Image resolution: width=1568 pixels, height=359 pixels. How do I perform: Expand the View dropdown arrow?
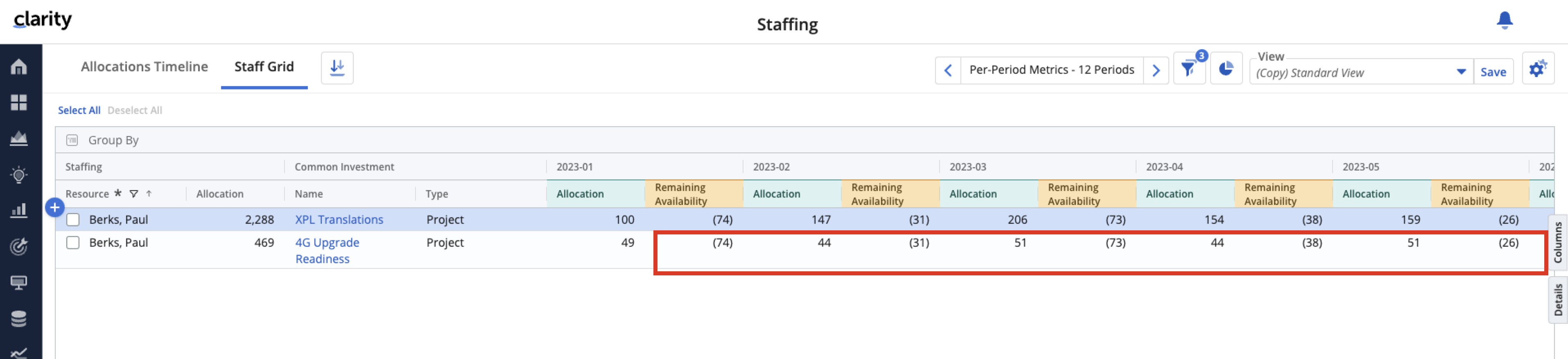pyautogui.click(x=1461, y=72)
